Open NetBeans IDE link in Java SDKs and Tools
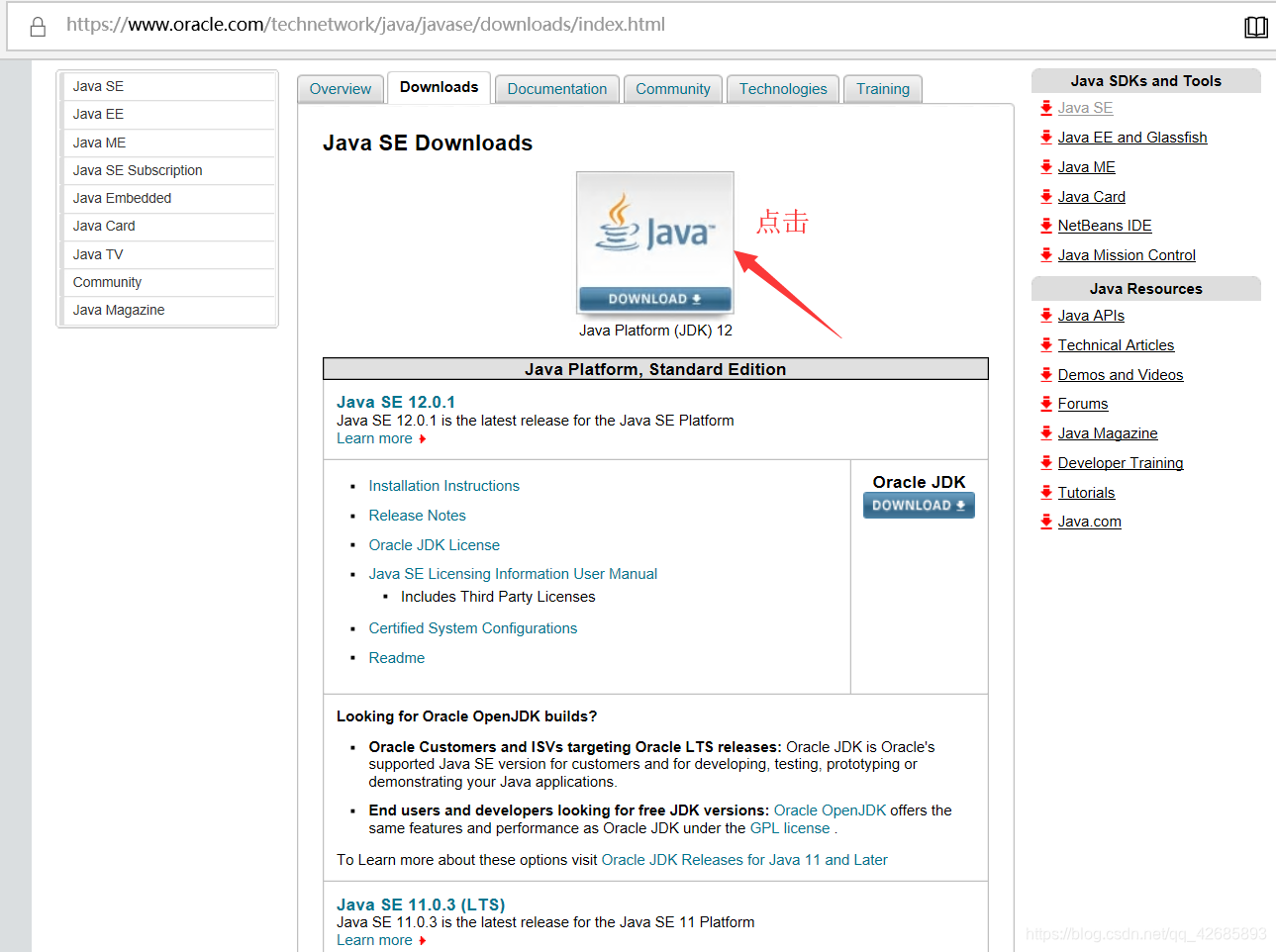 [1105, 226]
